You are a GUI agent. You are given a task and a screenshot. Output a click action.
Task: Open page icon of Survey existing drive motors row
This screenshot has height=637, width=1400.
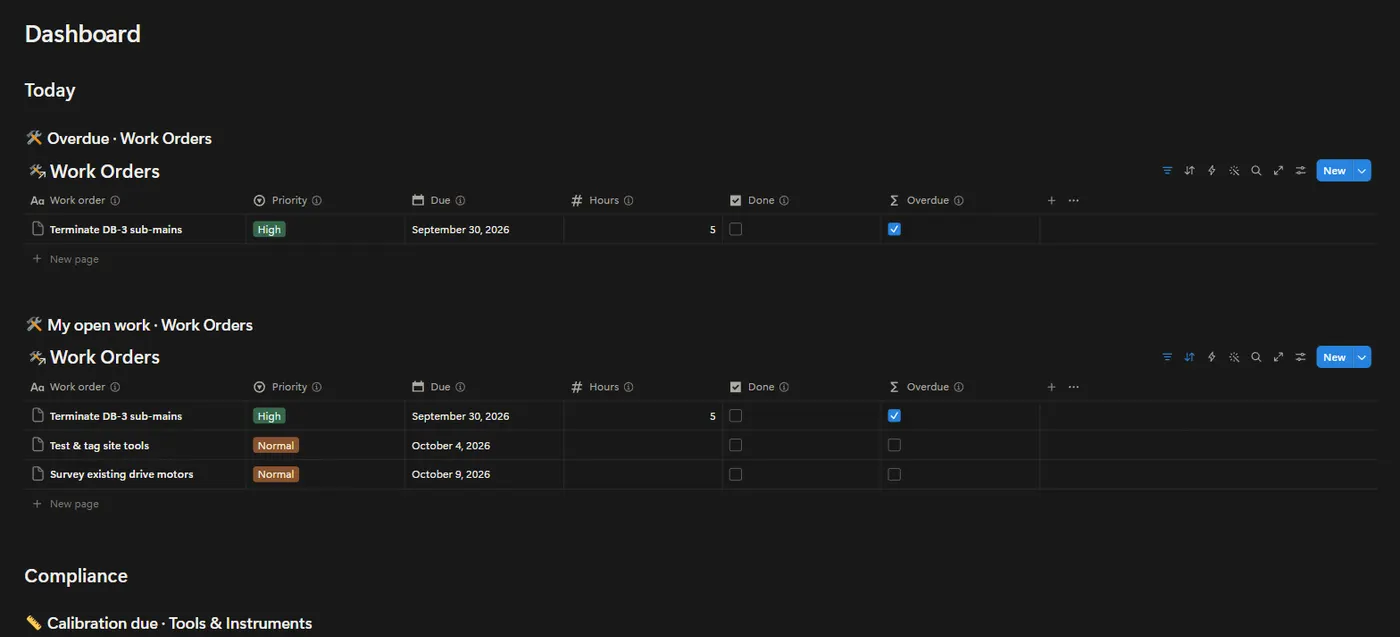click(38, 474)
